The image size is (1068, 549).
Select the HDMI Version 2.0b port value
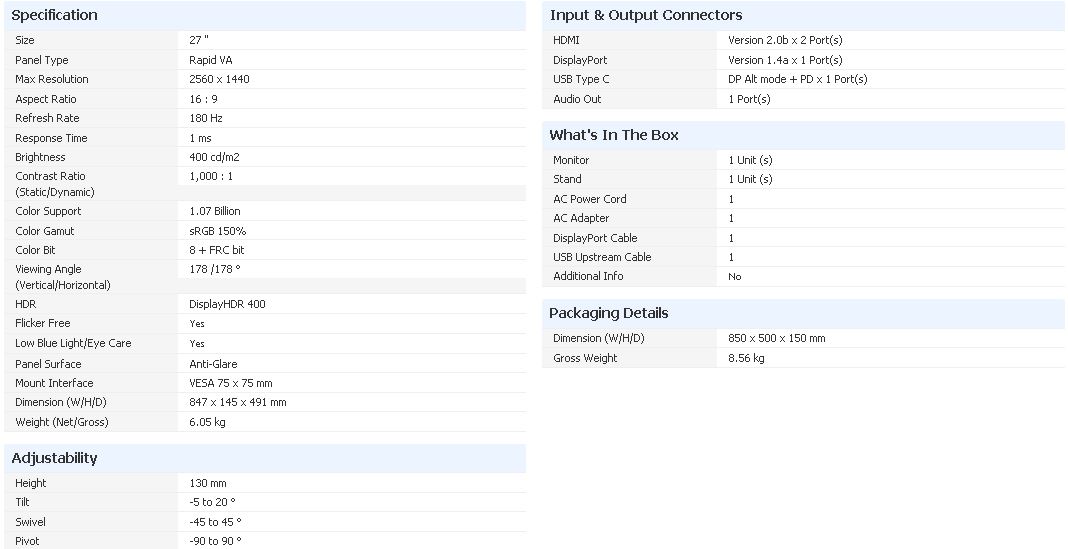click(x=785, y=40)
